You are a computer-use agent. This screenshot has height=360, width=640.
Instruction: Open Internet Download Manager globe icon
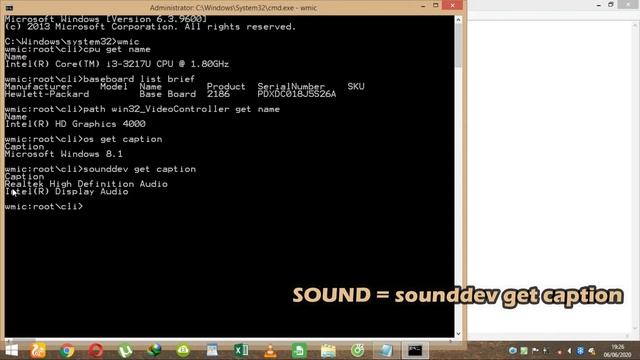154,351
